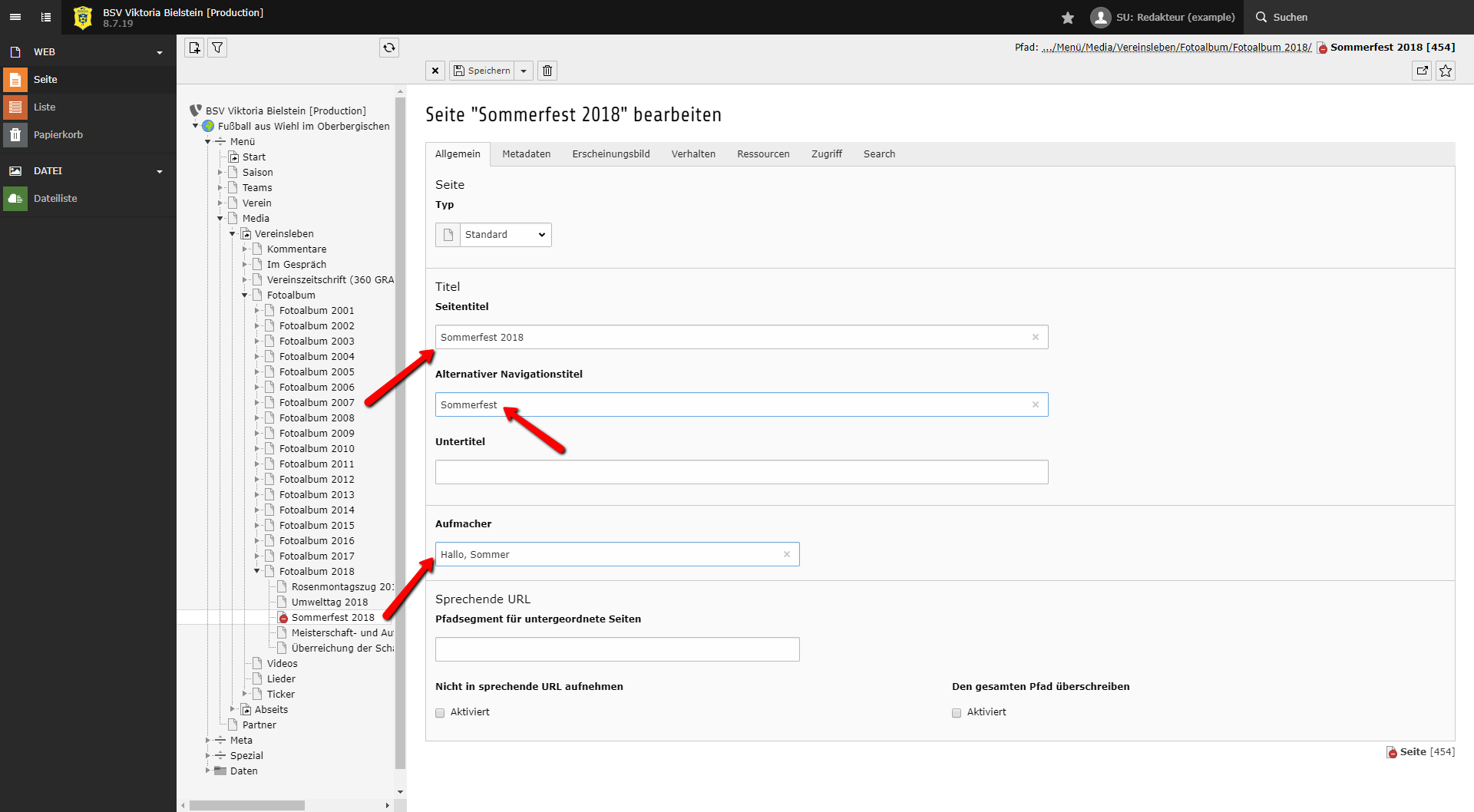
Task: Create a new page in tree
Action: pyautogui.click(x=195, y=48)
